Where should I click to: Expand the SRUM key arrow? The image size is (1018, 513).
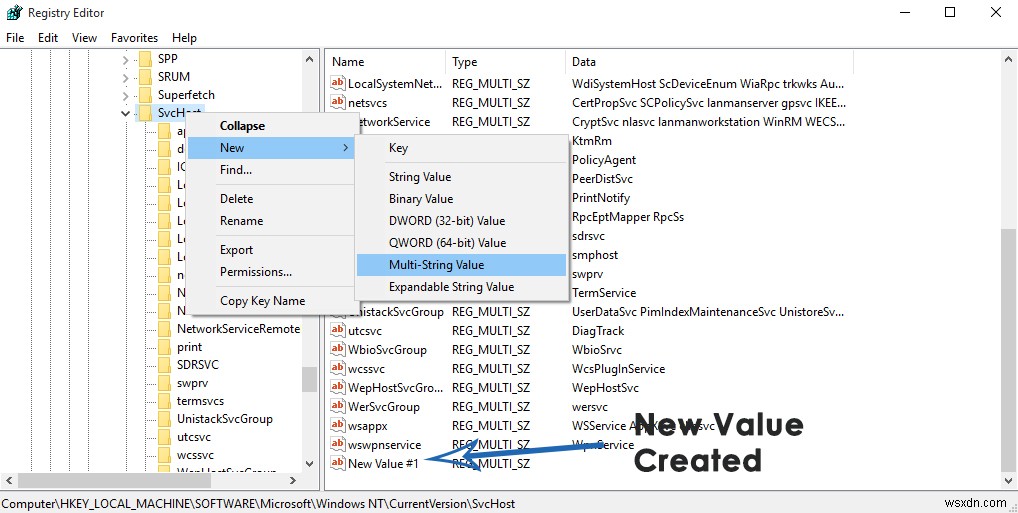(x=125, y=76)
